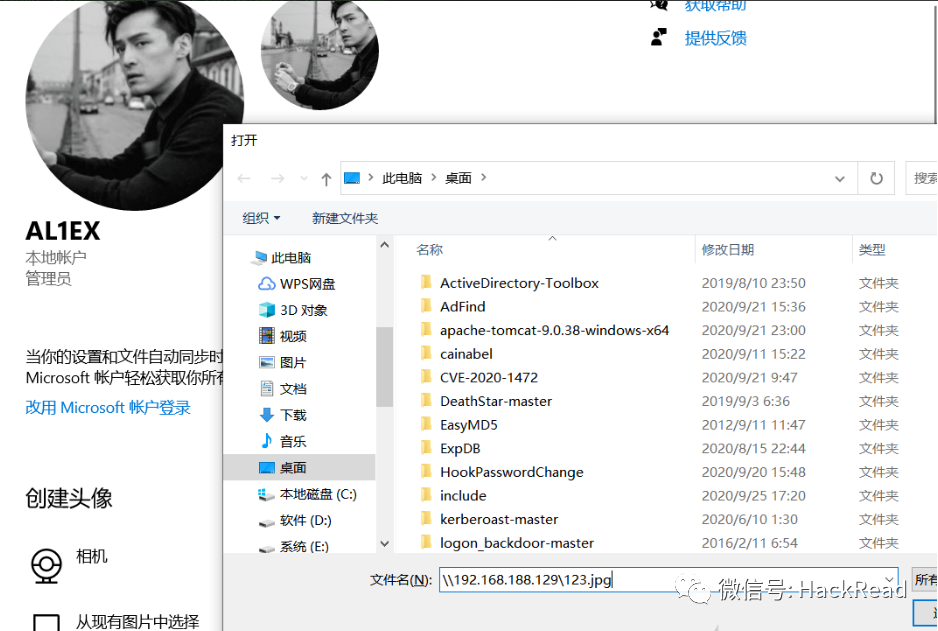938x631 pixels.
Task: Select ExpDB folder
Action: click(460, 449)
